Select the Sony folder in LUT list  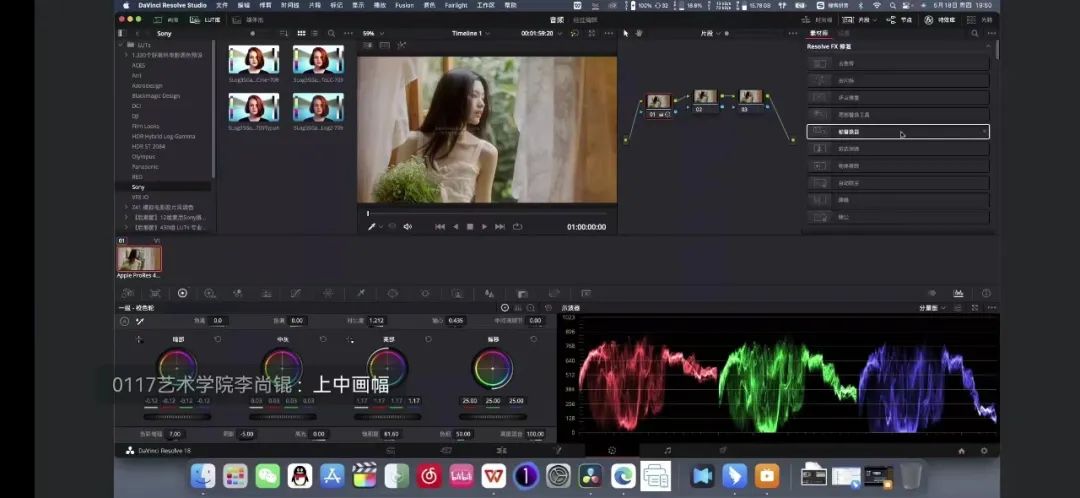[x=138, y=187]
